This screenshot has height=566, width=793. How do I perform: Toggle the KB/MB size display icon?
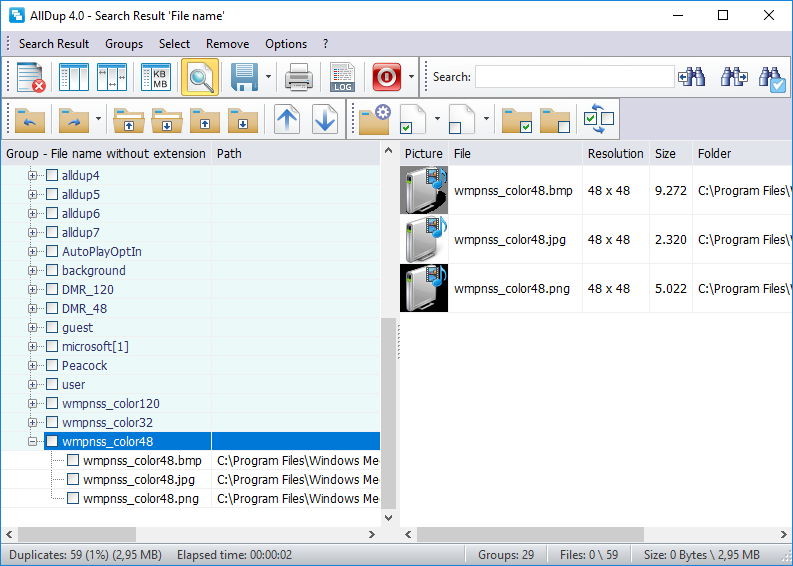[x=155, y=77]
